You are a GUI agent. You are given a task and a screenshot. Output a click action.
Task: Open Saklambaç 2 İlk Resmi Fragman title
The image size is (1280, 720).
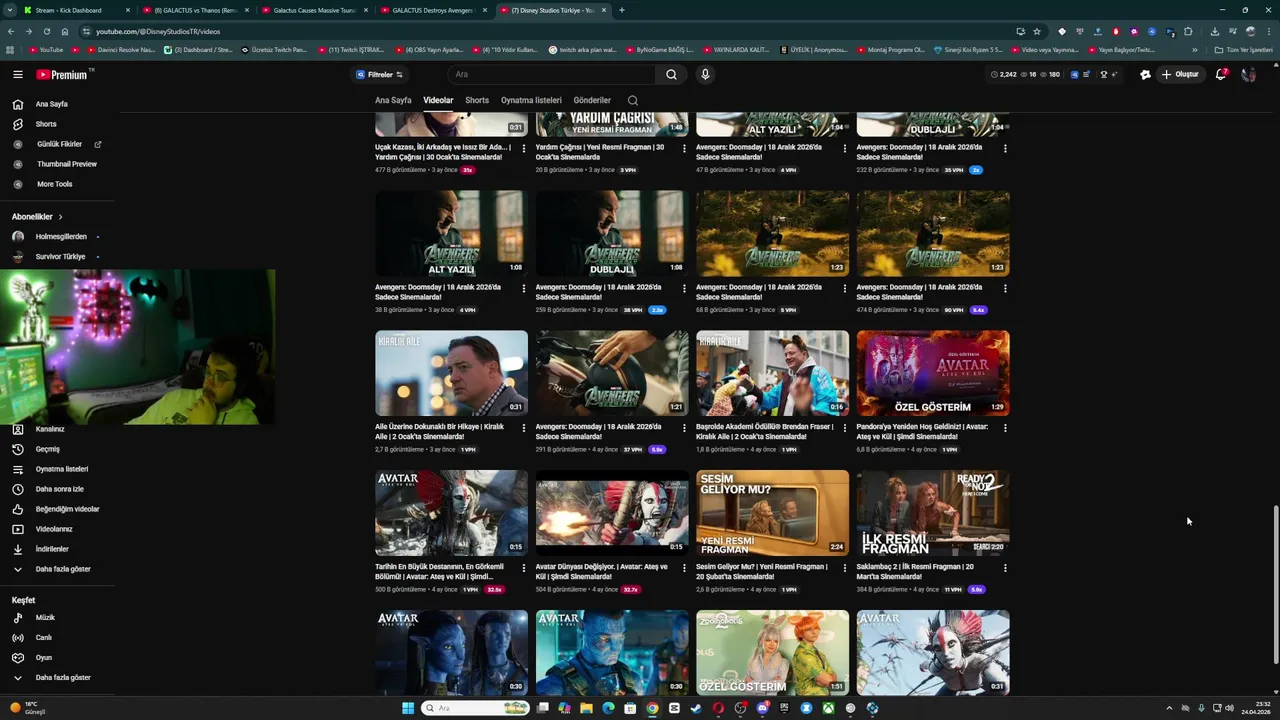click(915, 572)
